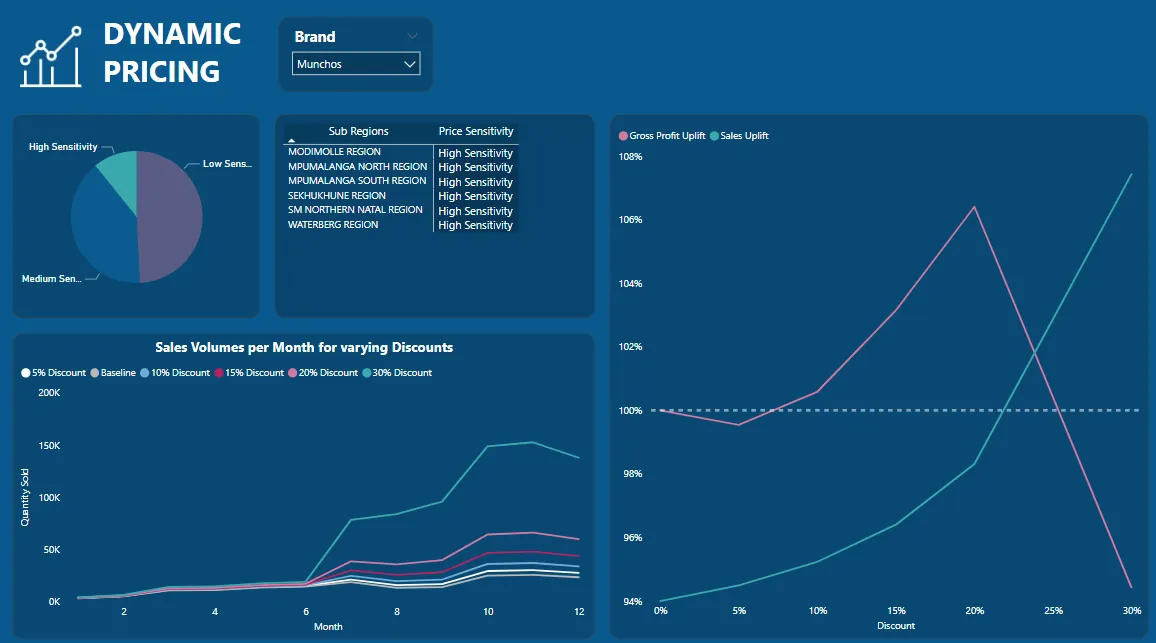Click the Low Sens... pie label
The image size is (1156, 643).
227,164
